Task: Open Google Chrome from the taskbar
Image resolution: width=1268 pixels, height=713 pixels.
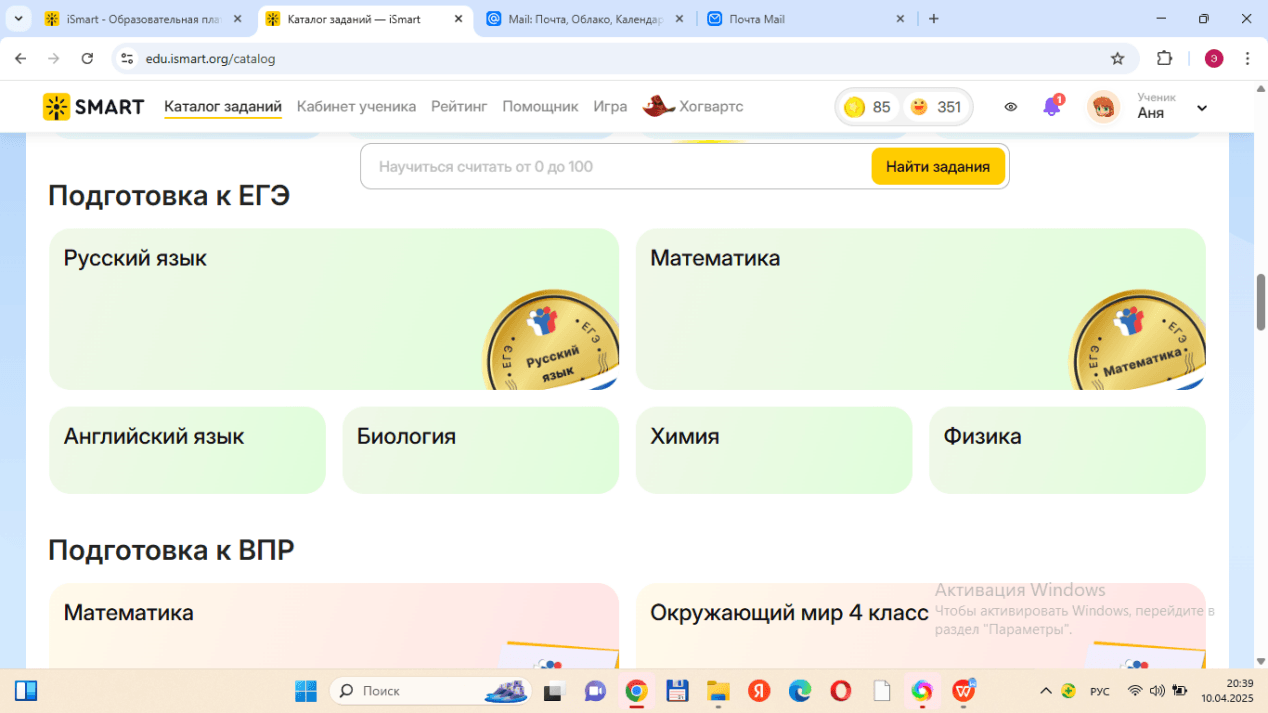Action: [x=636, y=691]
